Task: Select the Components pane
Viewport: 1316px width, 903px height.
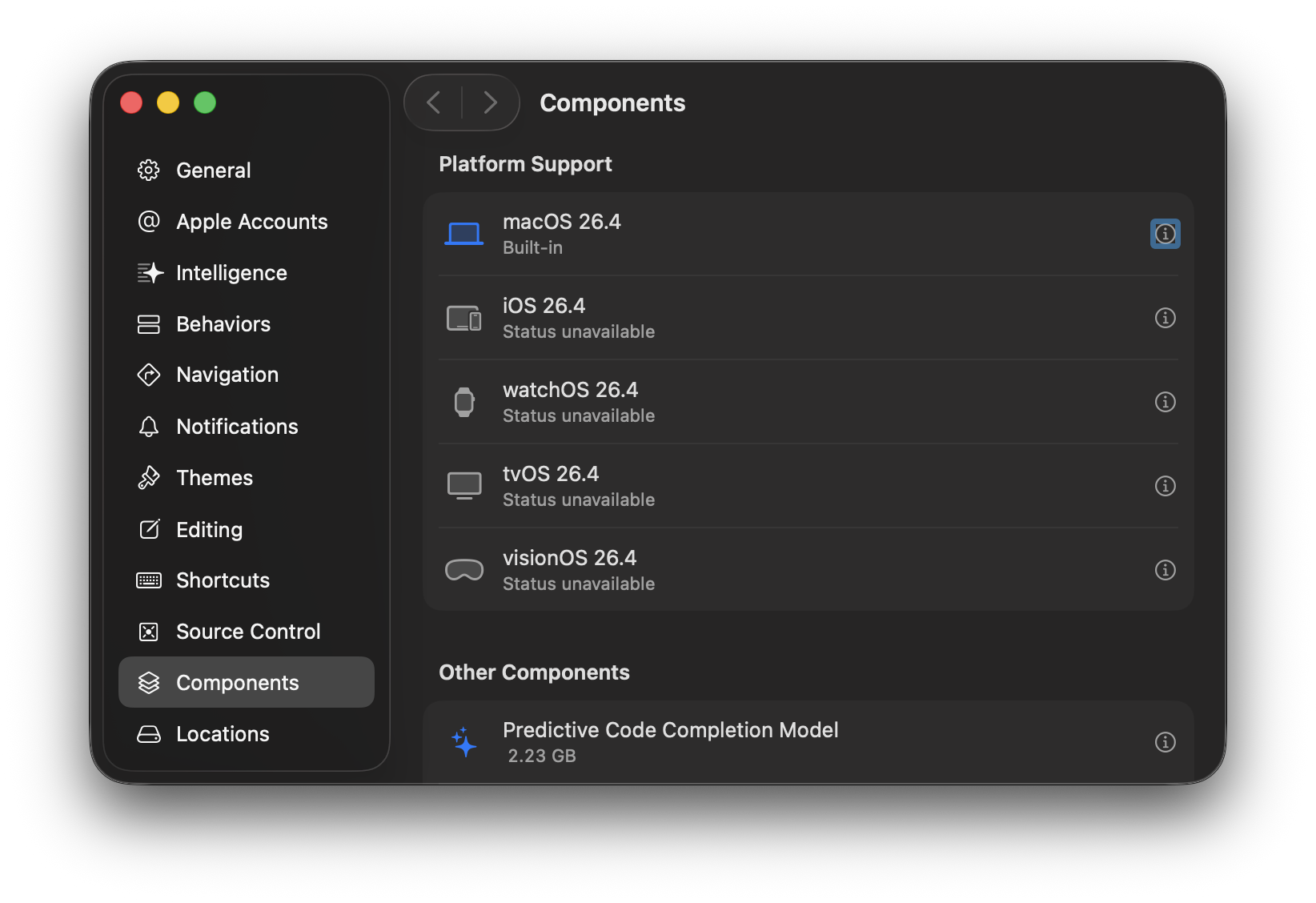Action: coord(247,683)
